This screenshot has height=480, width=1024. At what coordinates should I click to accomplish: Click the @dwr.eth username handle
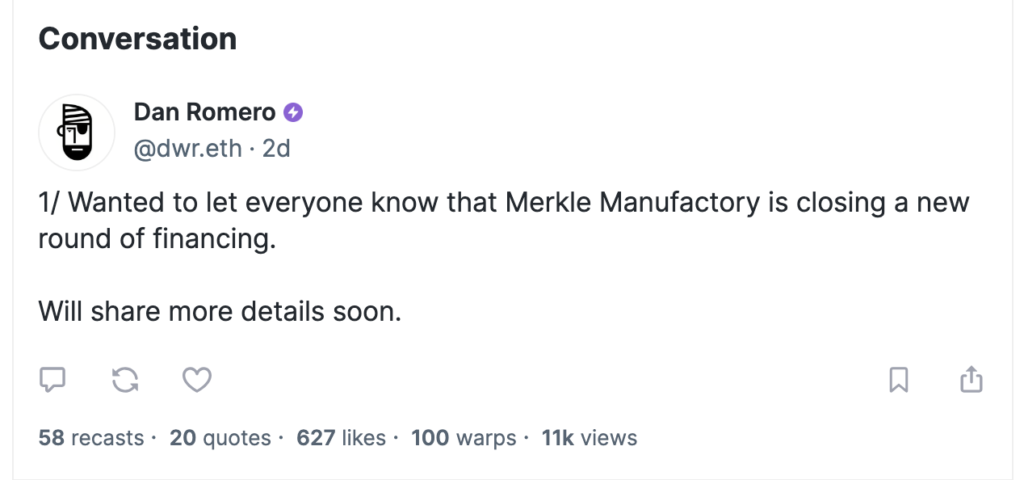187,149
